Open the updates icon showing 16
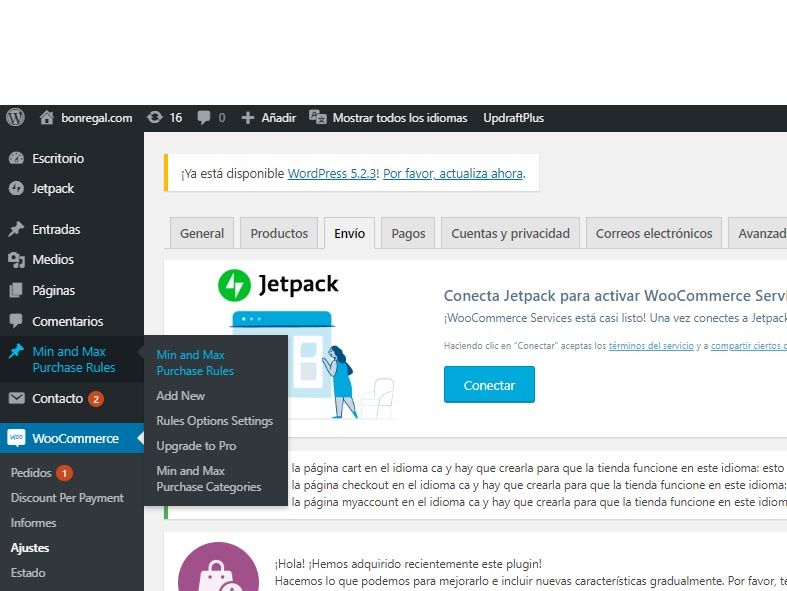The image size is (787, 591). click(x=155, y=117)
